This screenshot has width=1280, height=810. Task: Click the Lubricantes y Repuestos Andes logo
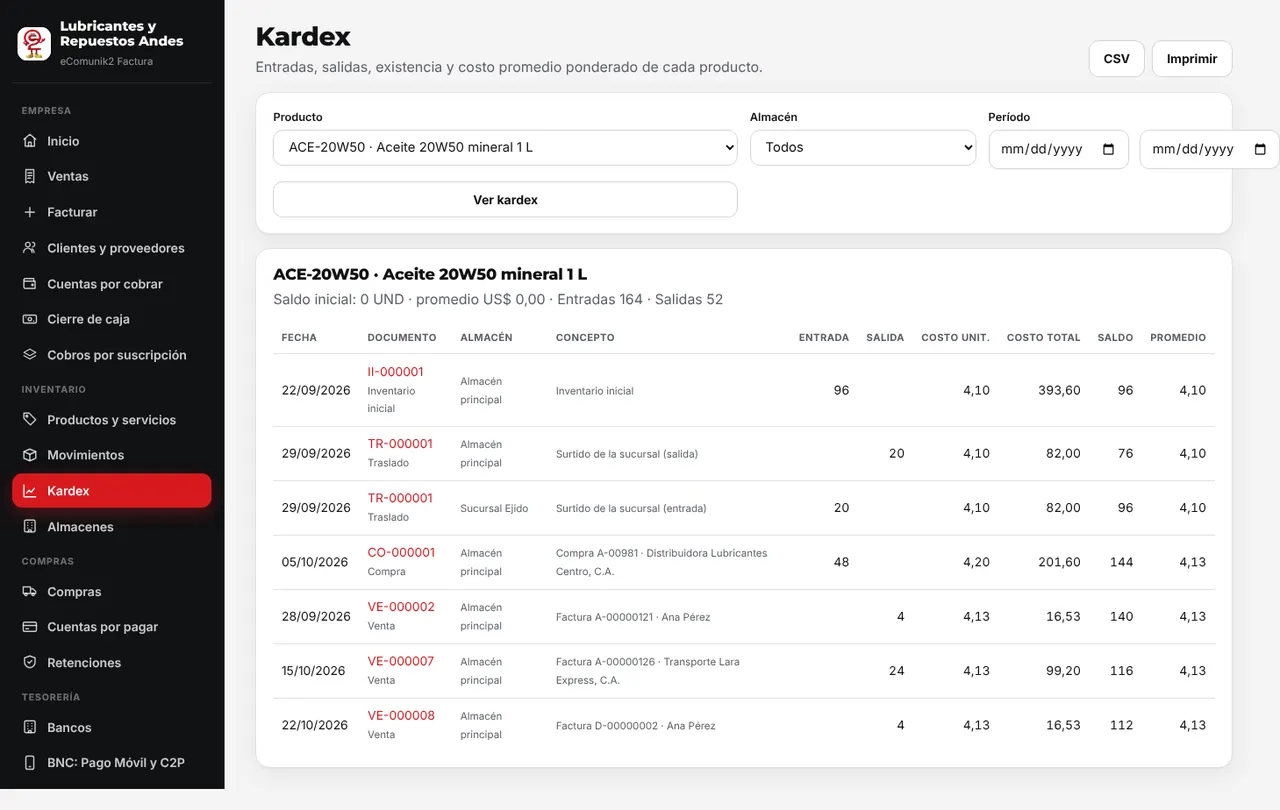point(34,43)
